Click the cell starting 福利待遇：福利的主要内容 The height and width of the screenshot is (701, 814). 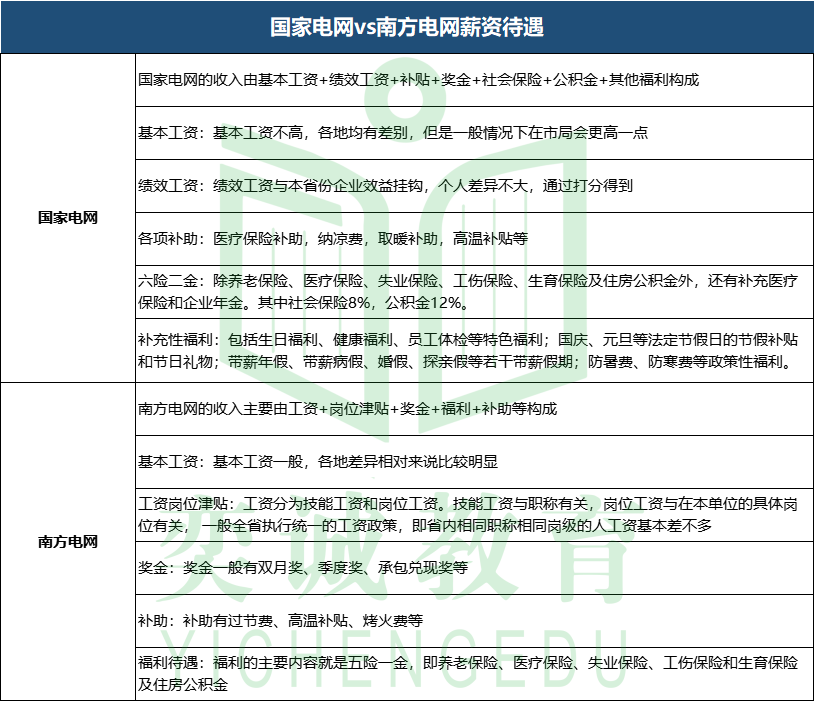tap(474, 674)
